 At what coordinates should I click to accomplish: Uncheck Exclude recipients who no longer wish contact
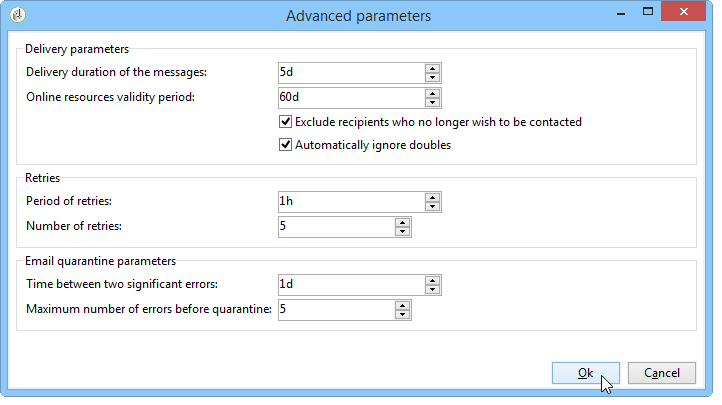[286, 122]
